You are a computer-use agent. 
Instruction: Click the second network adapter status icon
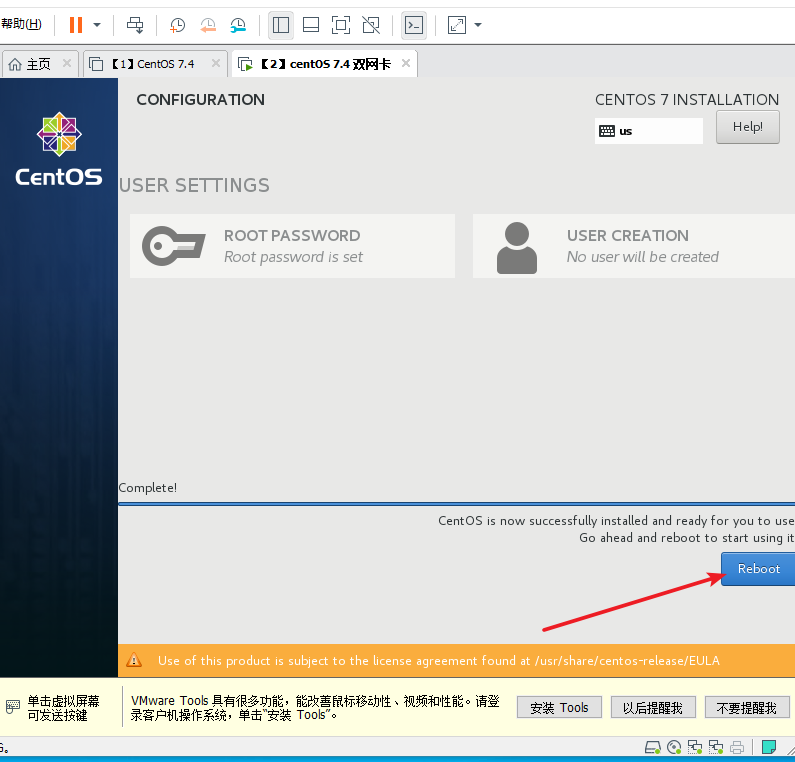pyautogui.click(x=716, y=747)
